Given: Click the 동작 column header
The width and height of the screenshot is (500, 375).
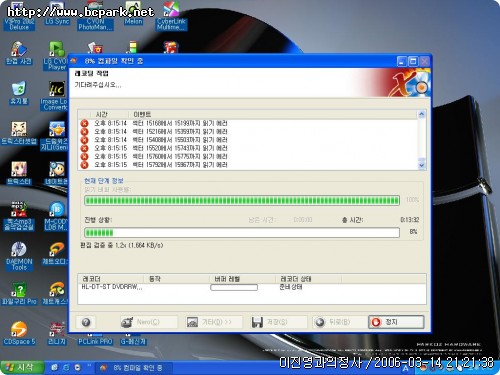Looking at the screenshot, I should 176,279.
